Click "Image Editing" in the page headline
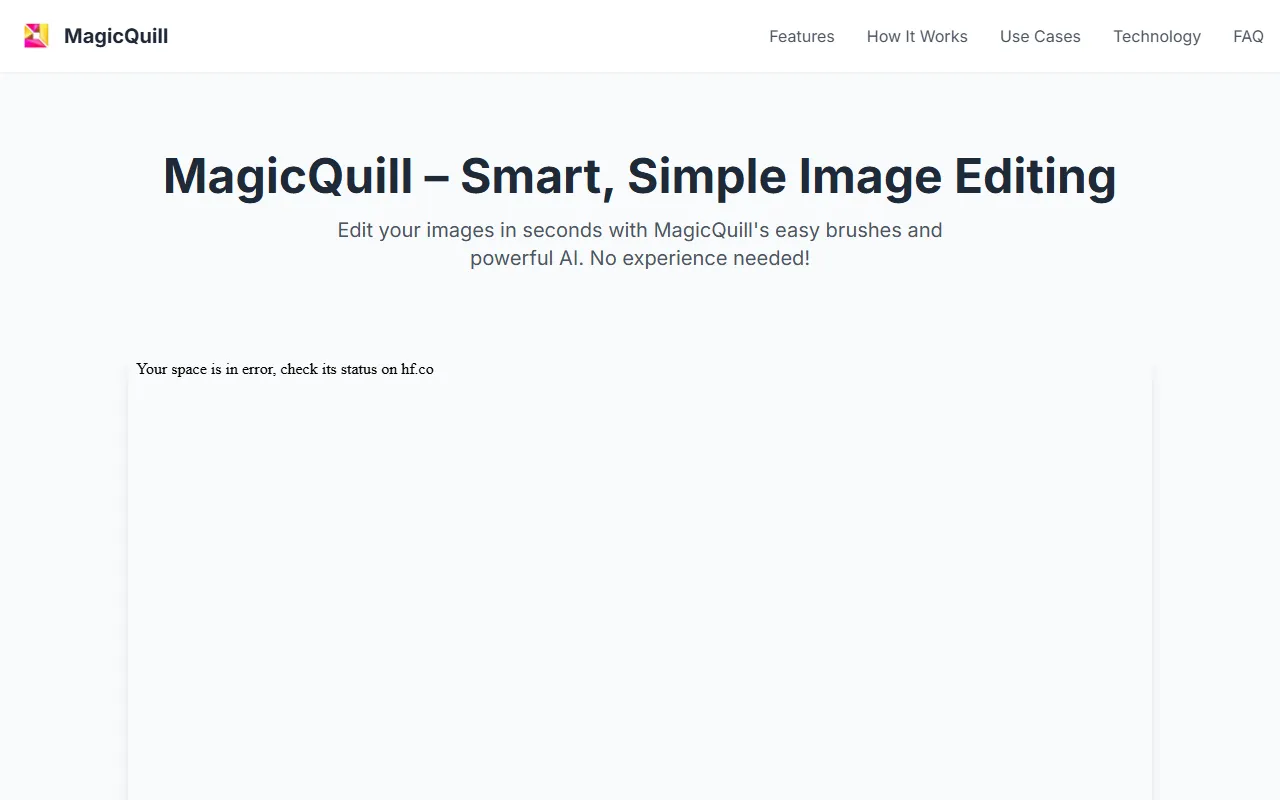The height and width of the screenshot is (800, 1280). (957, 176)
